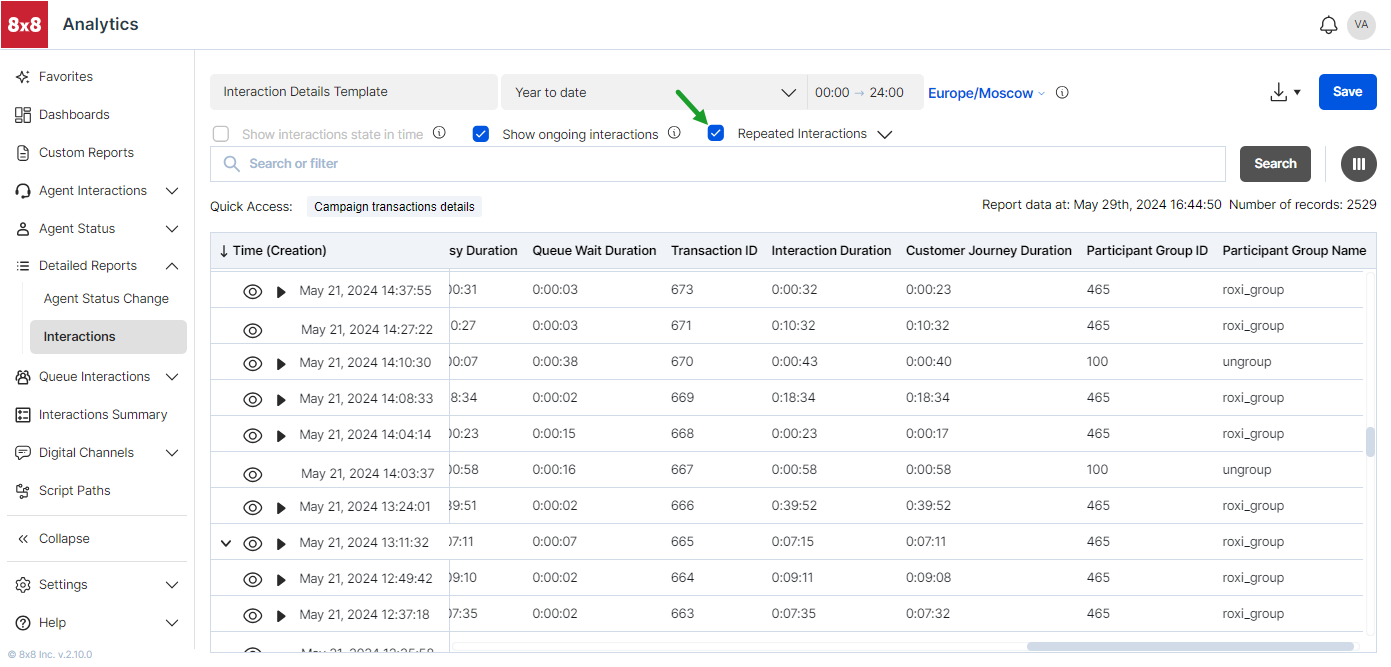
Task: Click the Interactions Summary icon
Action: click(23, 415)
